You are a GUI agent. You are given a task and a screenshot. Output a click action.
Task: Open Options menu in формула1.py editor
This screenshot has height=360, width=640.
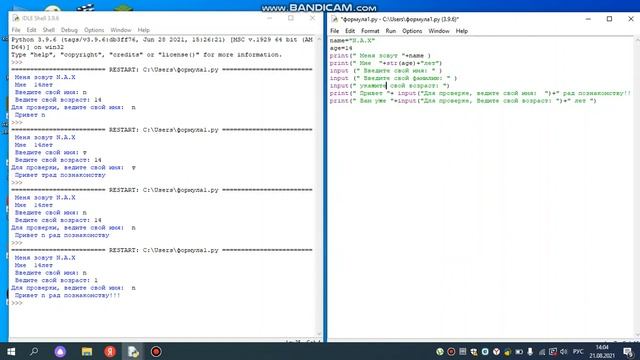412,31
